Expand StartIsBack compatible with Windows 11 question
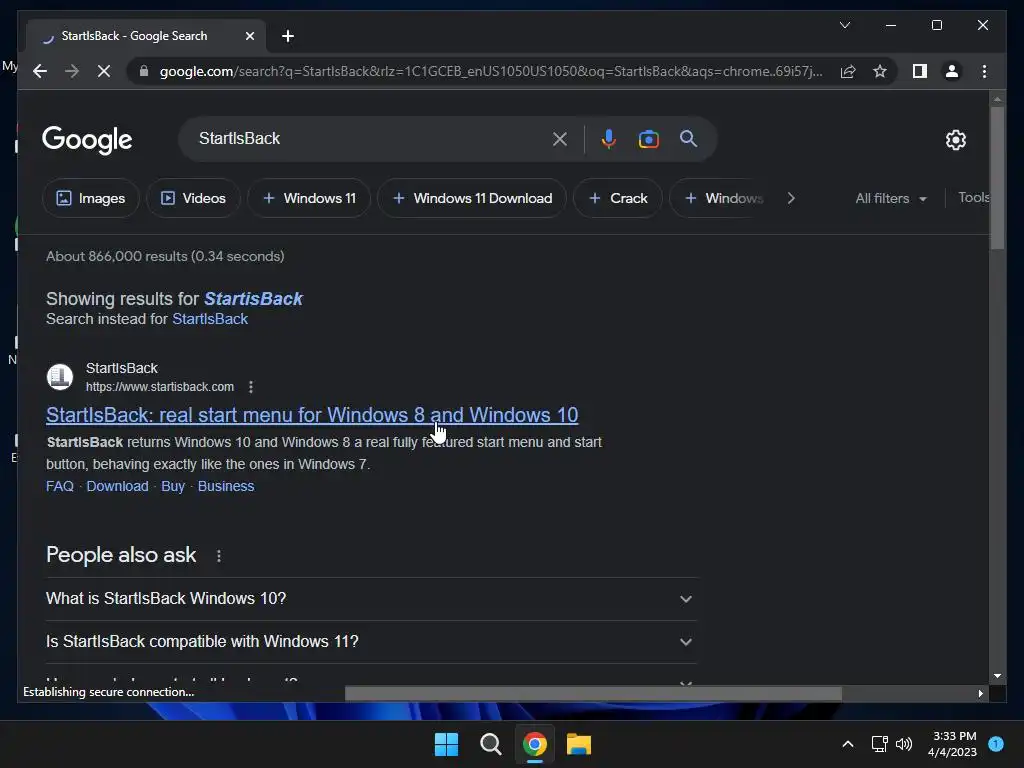1024x768 pixels. click(371, 641)
